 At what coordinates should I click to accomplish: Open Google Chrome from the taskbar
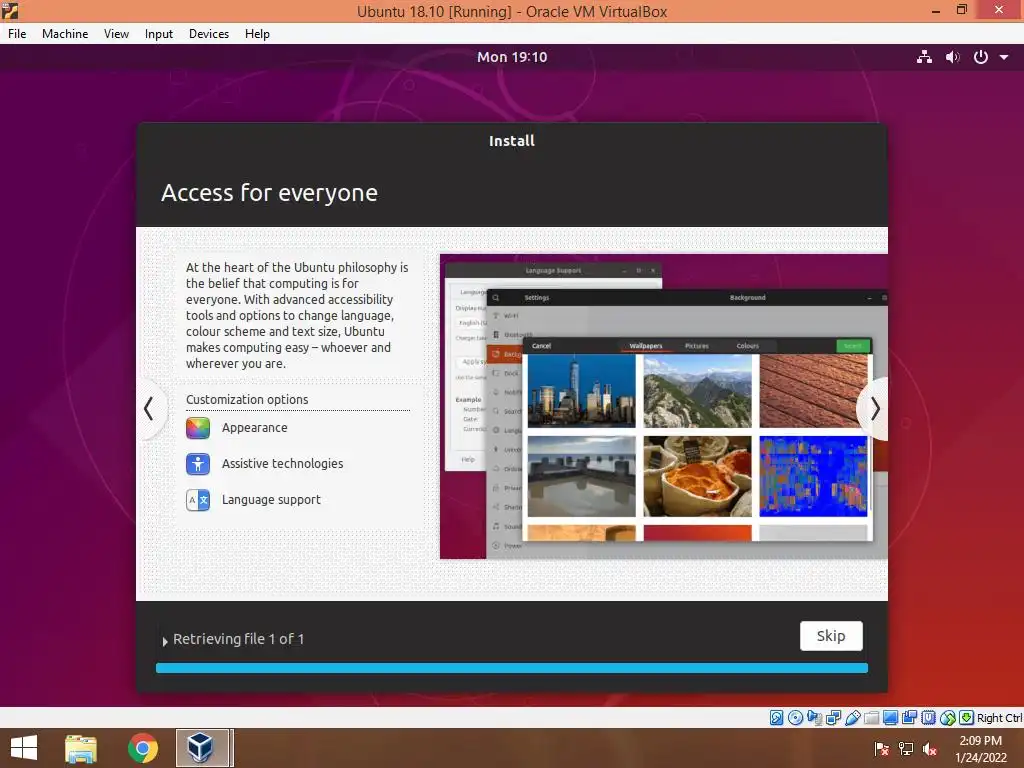click(142, 748)
